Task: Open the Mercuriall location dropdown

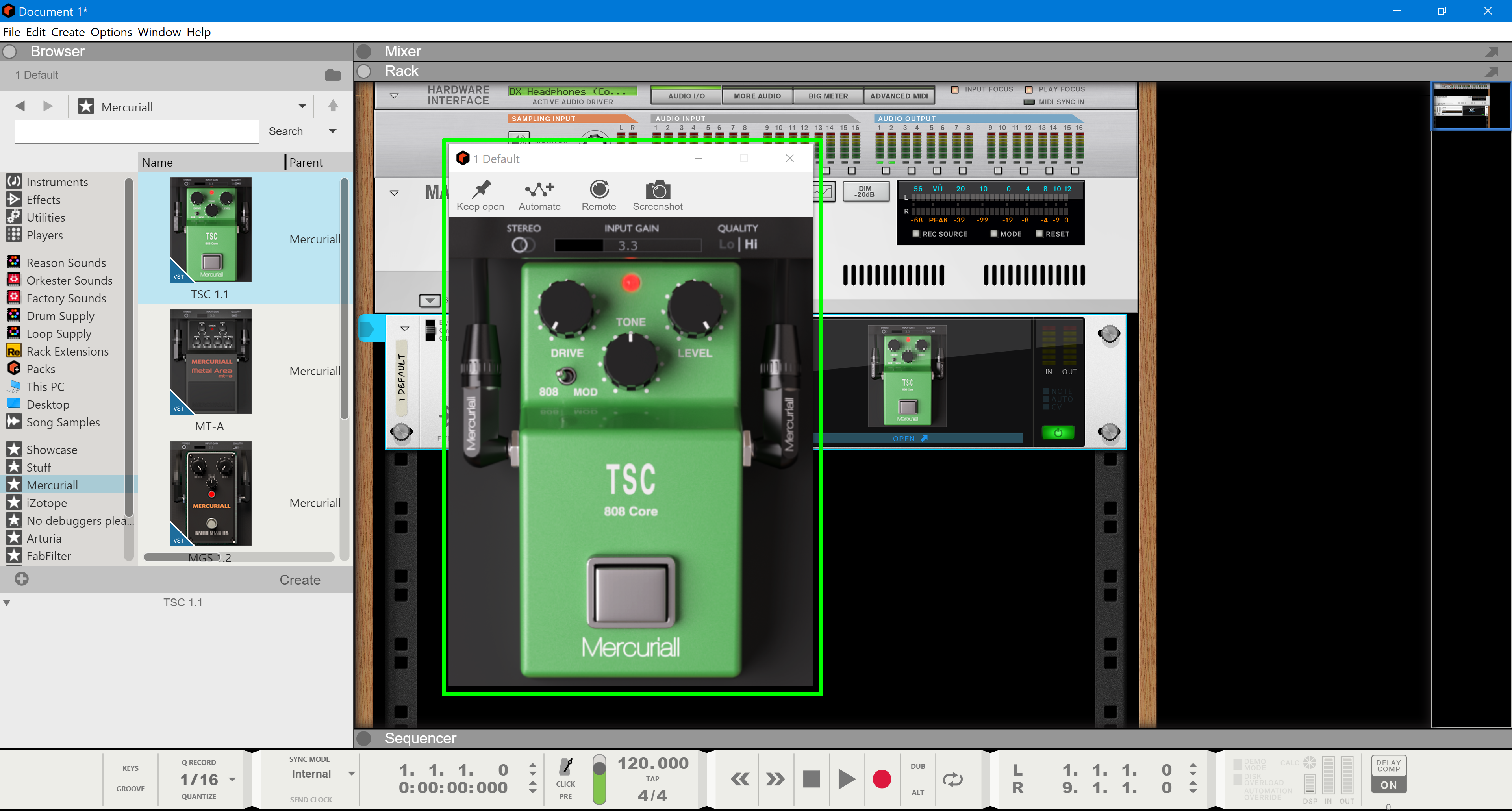Action: click(x=302, y=106)
